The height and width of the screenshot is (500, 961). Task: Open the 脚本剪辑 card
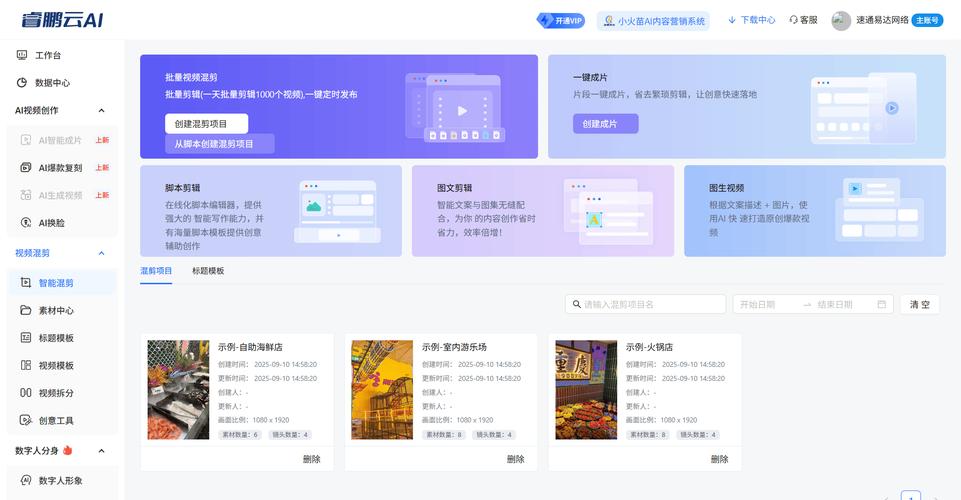271,211
